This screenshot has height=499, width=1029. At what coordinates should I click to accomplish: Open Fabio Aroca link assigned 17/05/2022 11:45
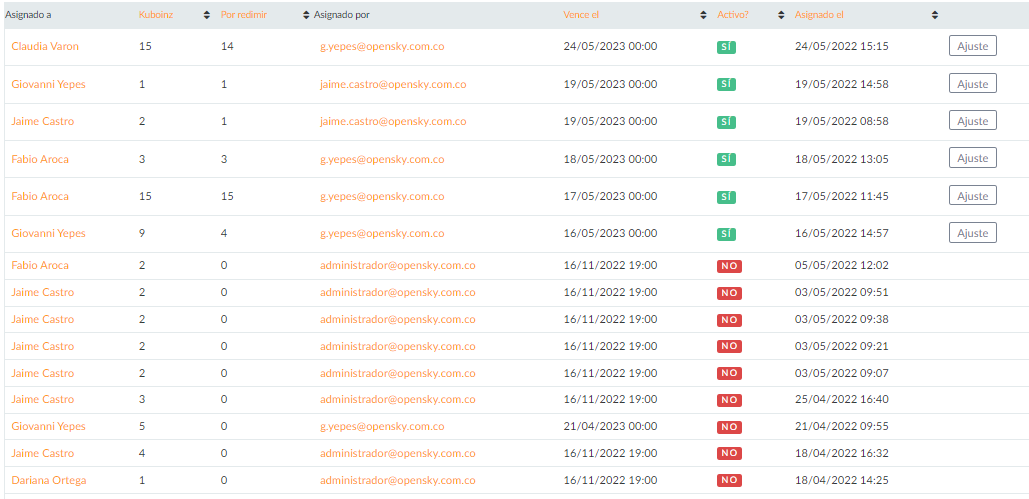click(x=40, y=196)
